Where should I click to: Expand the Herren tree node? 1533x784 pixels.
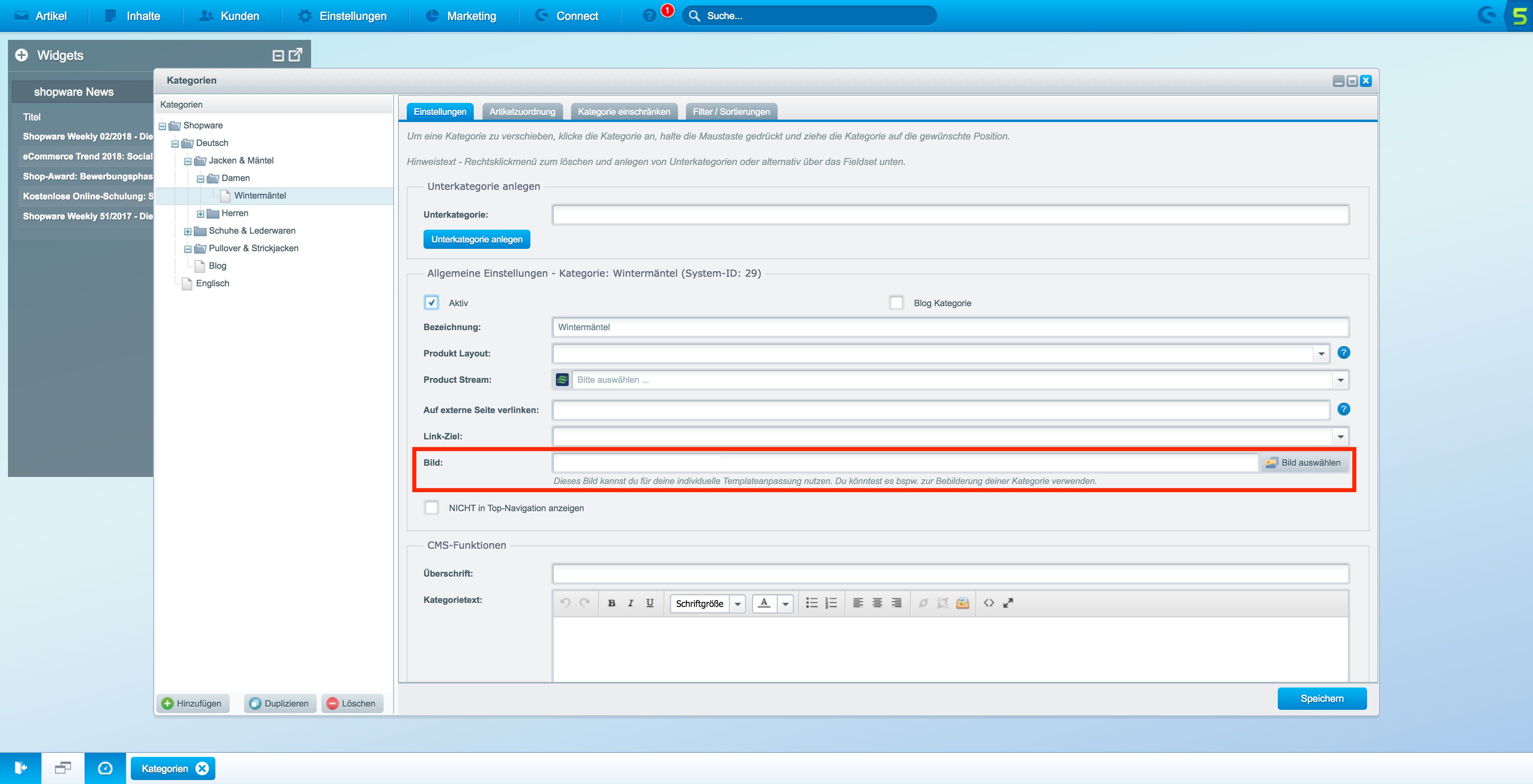coord(201,214)
